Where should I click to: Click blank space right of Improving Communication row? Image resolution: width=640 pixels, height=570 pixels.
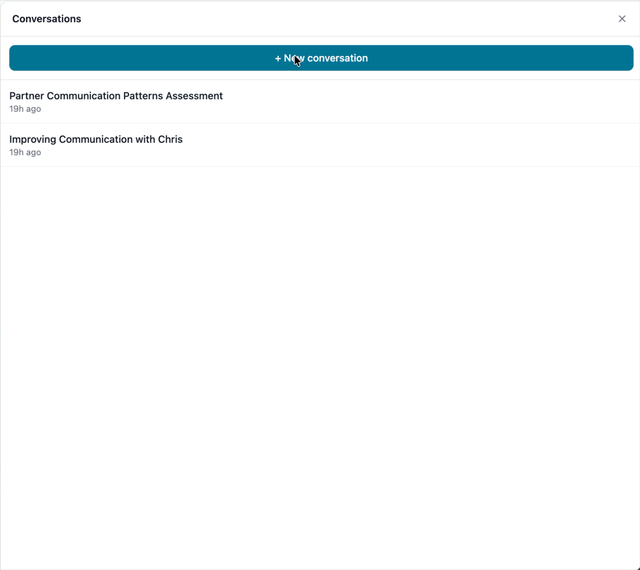[450, 145]
